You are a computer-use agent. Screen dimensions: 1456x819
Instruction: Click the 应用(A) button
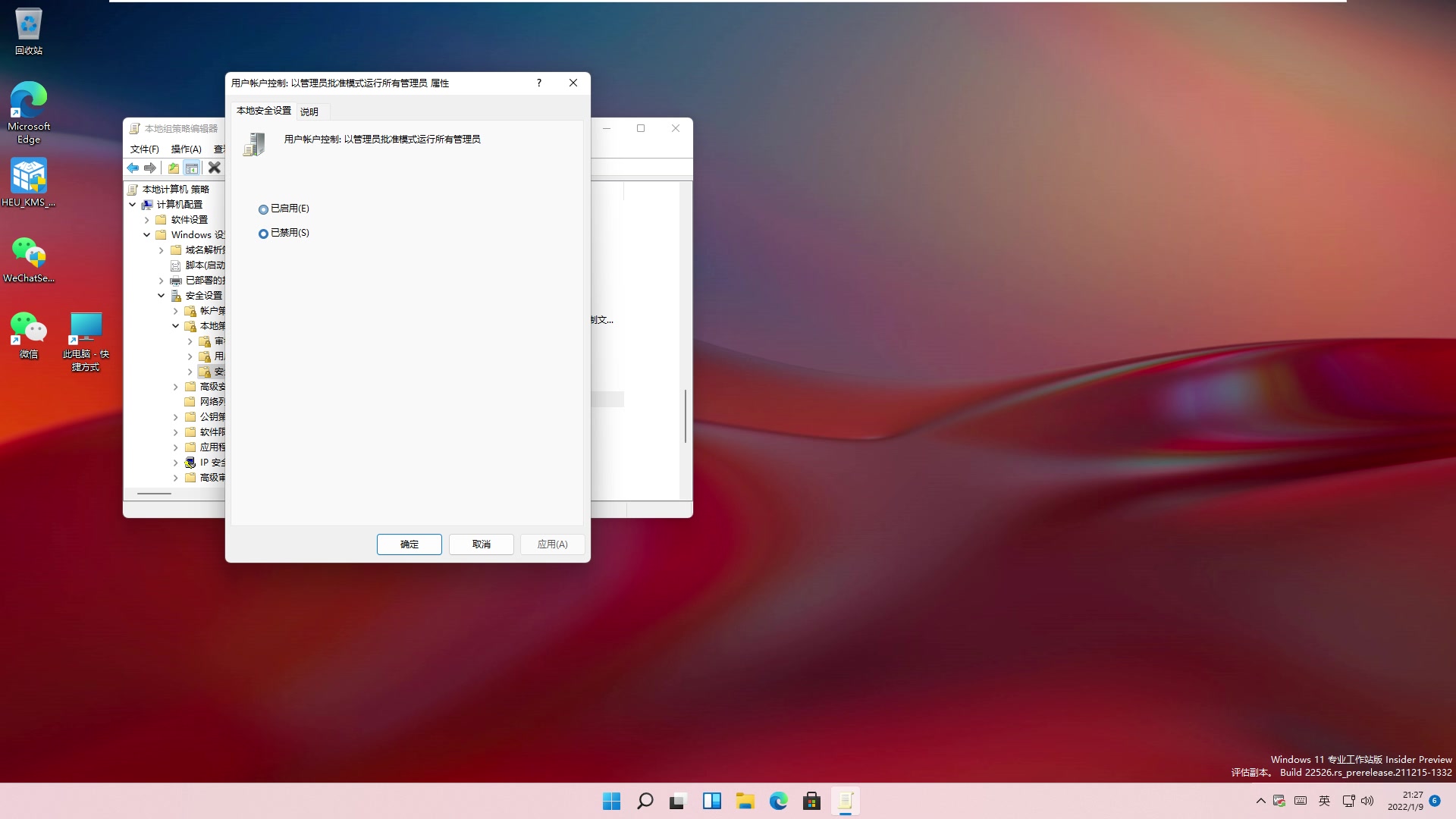point(552,544)
